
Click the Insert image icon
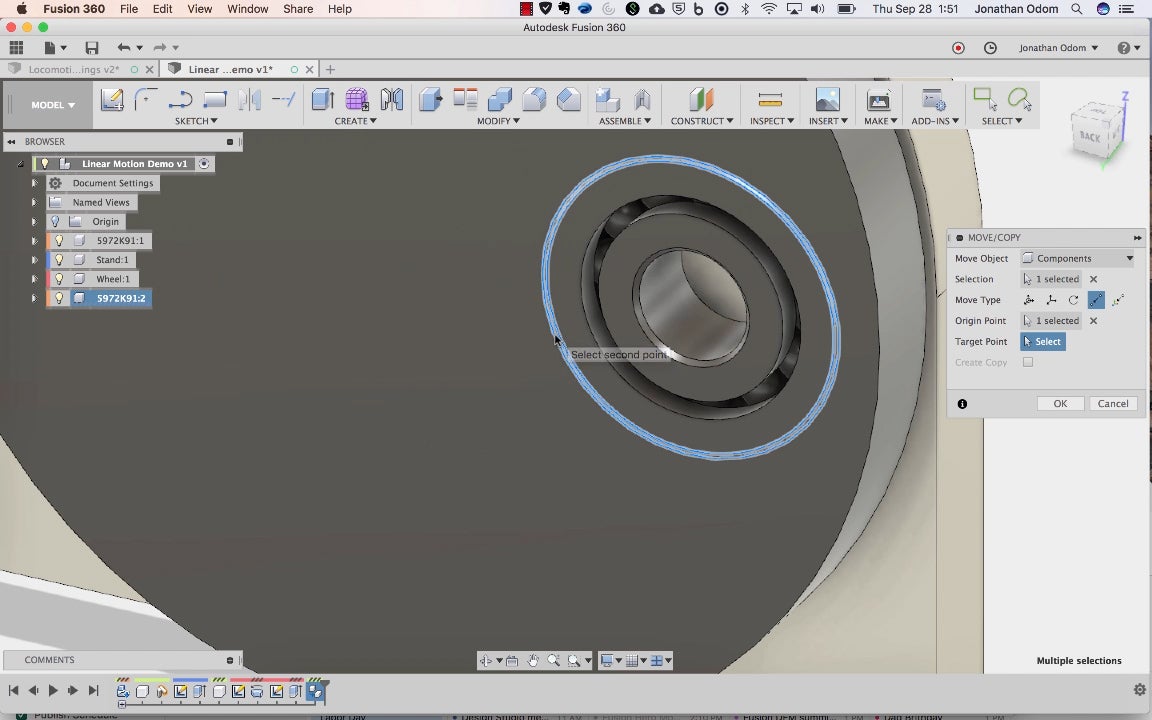(x=827, y=99)
